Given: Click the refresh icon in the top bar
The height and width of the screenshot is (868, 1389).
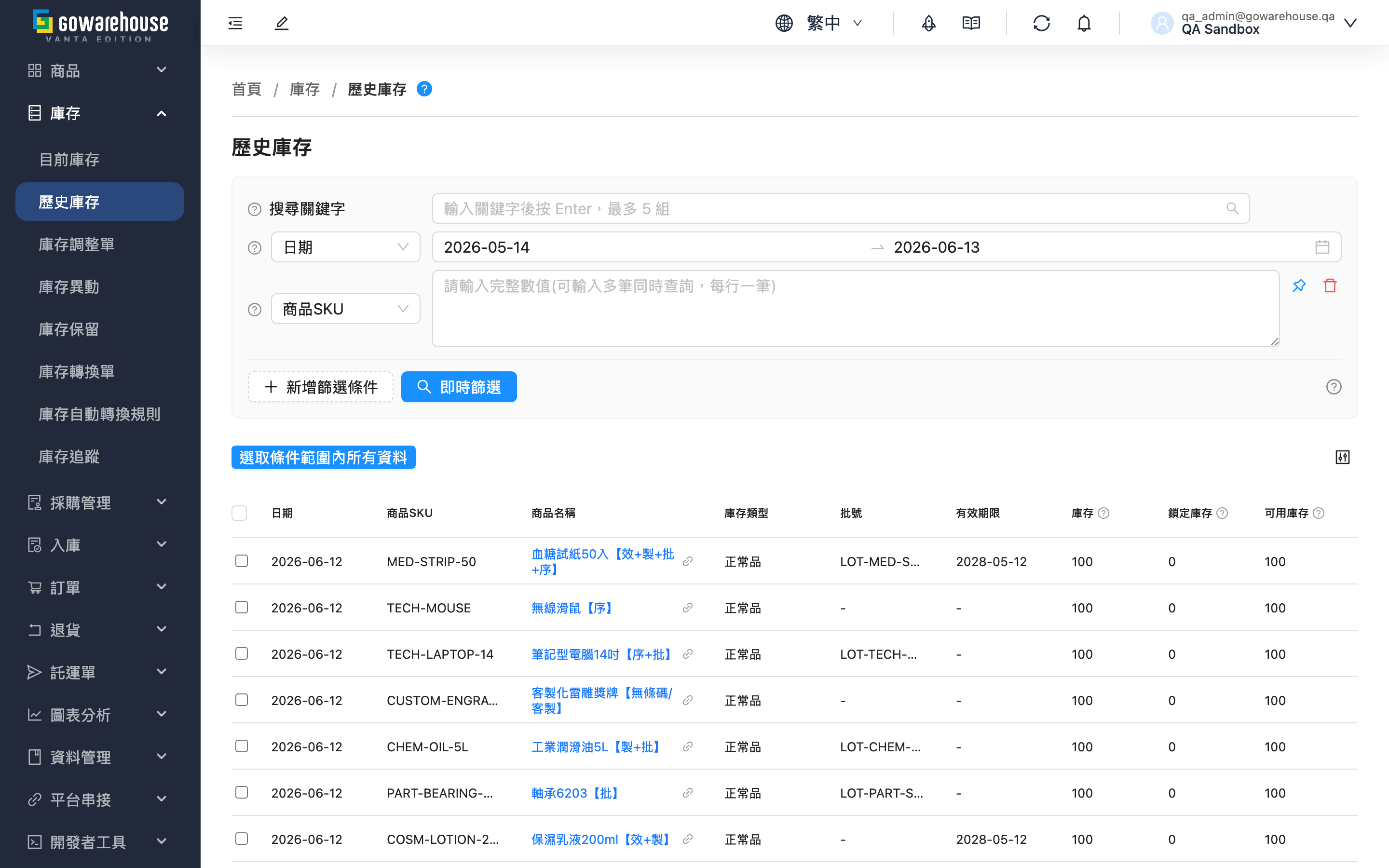Looking at the screenshot, I should pos(1041,23).
